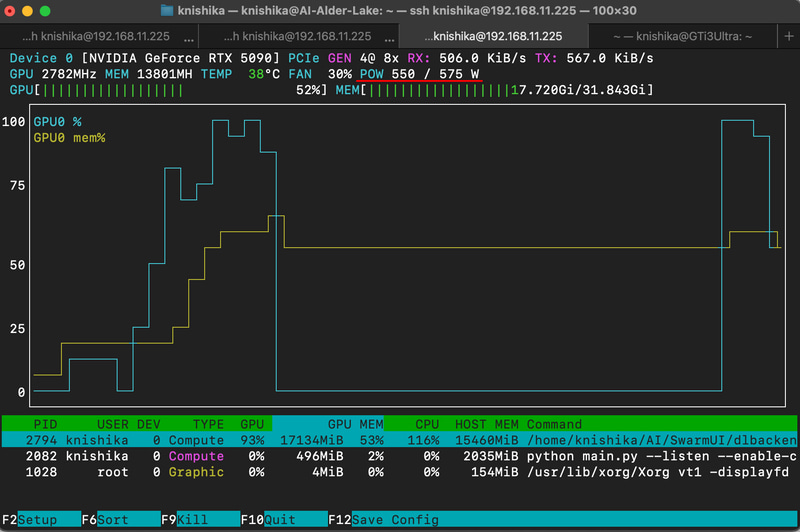
Task: Click the GPU 2782MHz clock value
Action: point(53,74)
